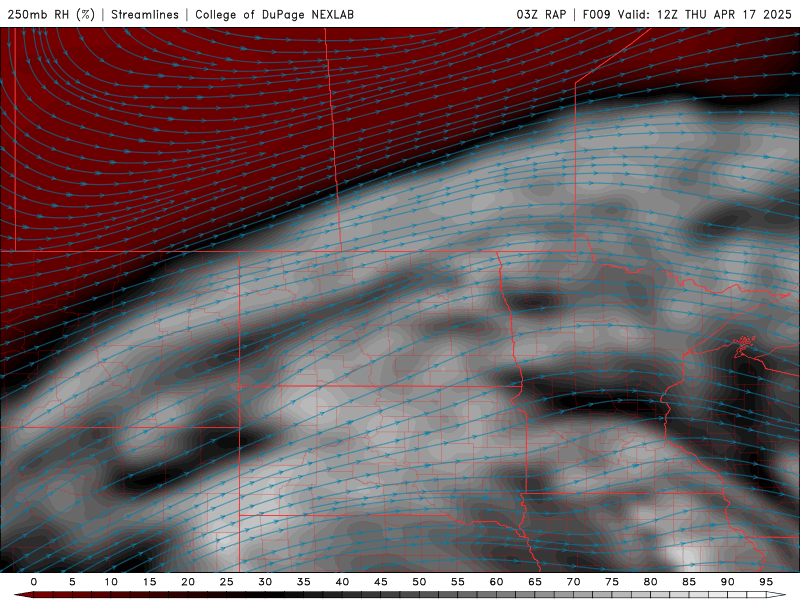Click the 'F009' forecast hour label
Image resolution: width=800 pixels, height=600 pixels.
[x=596, y=14]
